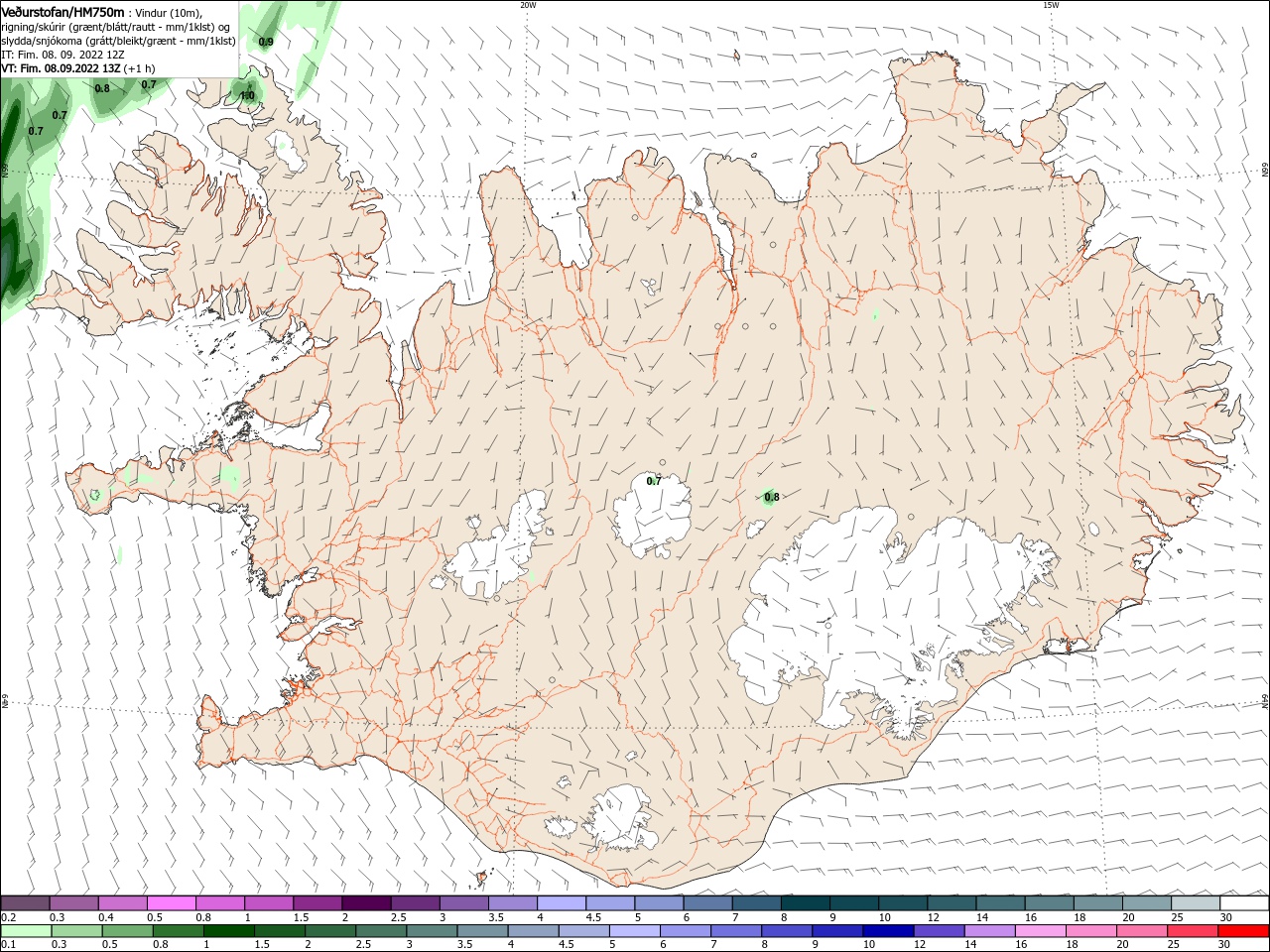Image resolution: width=1270 pixels, height=952 pixels.
Task: Select the white 30 swatch in the upper legend row
Action: (1244, 902)
